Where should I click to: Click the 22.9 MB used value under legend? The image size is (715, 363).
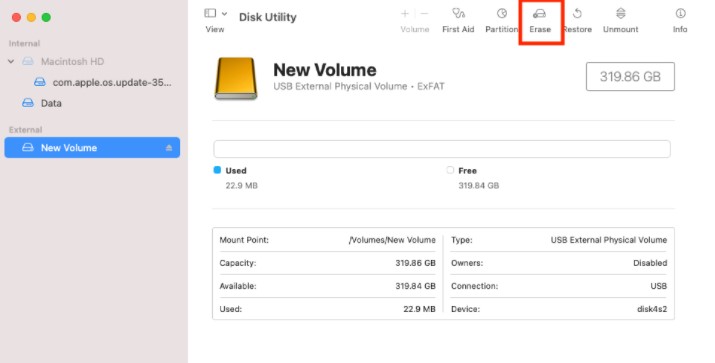pos(241,186)
